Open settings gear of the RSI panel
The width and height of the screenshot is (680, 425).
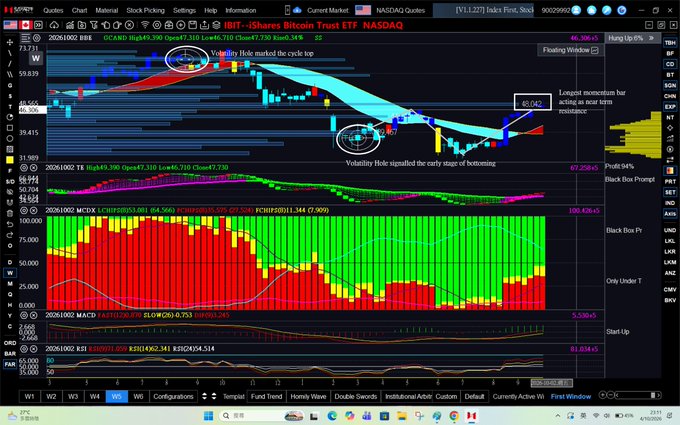pyautogui.click(x=24, y=349)
